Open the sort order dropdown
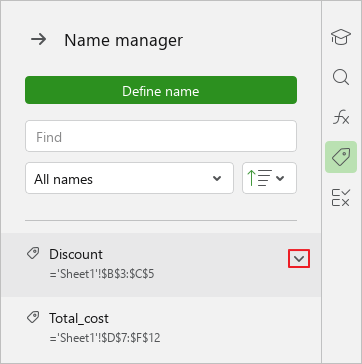 click(x=269, y=178)
